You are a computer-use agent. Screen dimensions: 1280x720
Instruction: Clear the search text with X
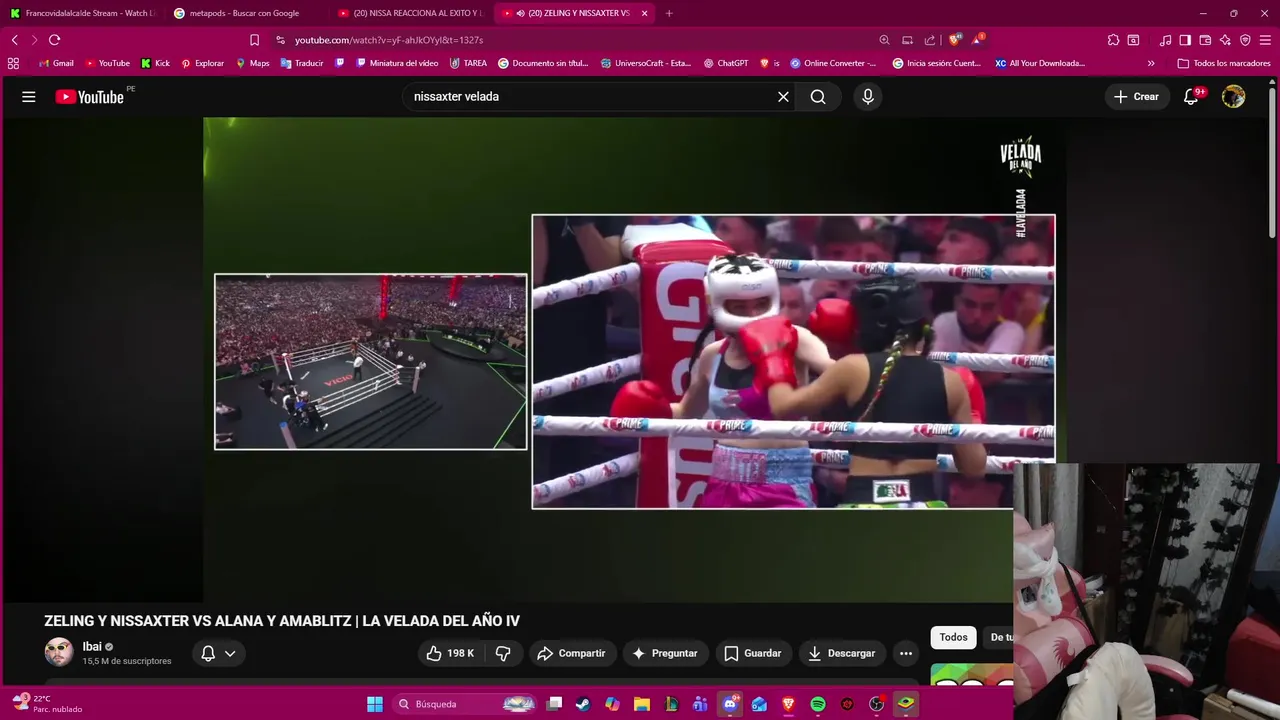(783, 97)
